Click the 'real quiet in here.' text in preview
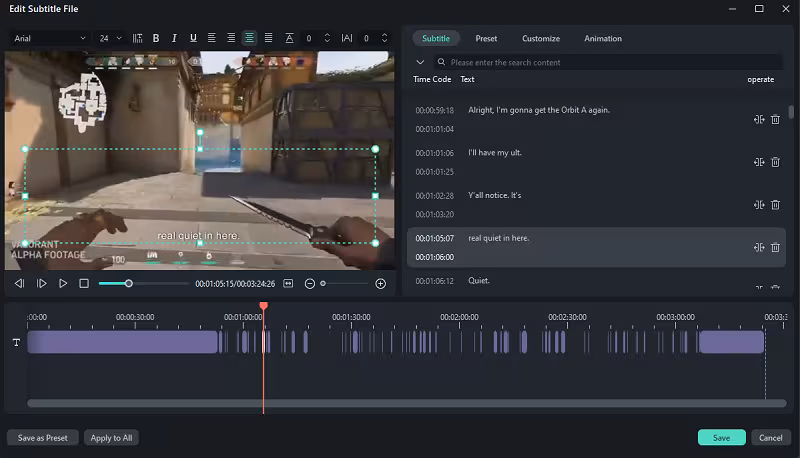 (198, 236)
